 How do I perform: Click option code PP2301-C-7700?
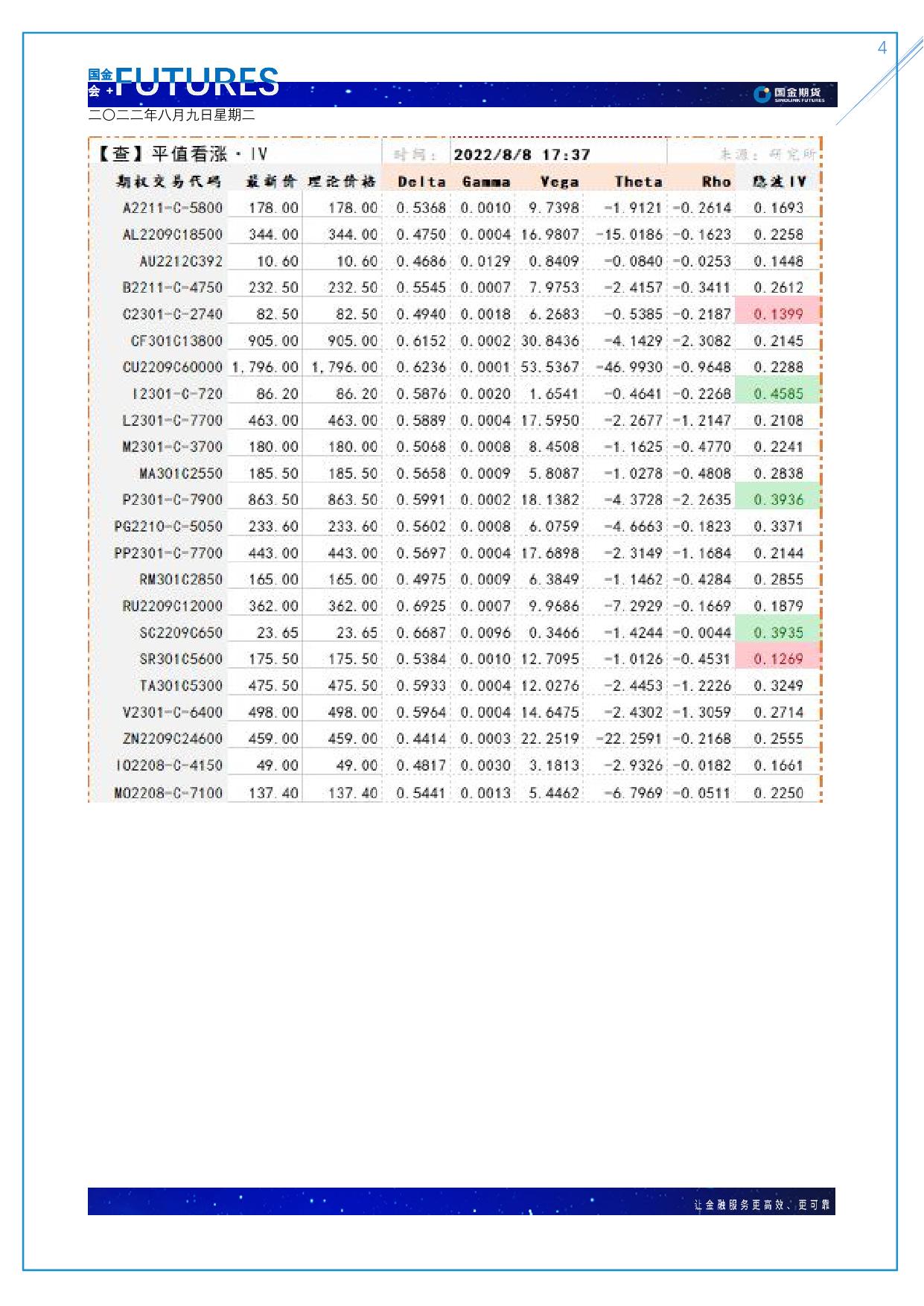(168, 553)
